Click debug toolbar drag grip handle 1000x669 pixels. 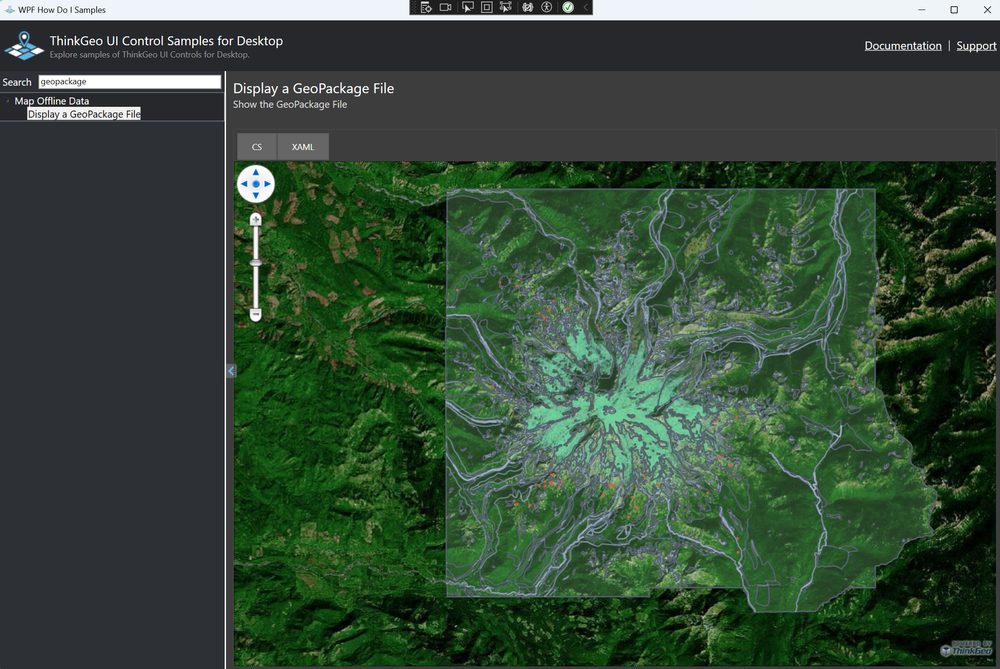click(414, 8)
